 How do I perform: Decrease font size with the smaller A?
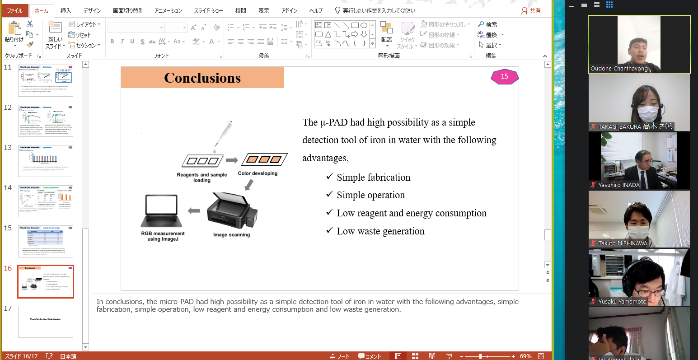click(x=204, y=28)
